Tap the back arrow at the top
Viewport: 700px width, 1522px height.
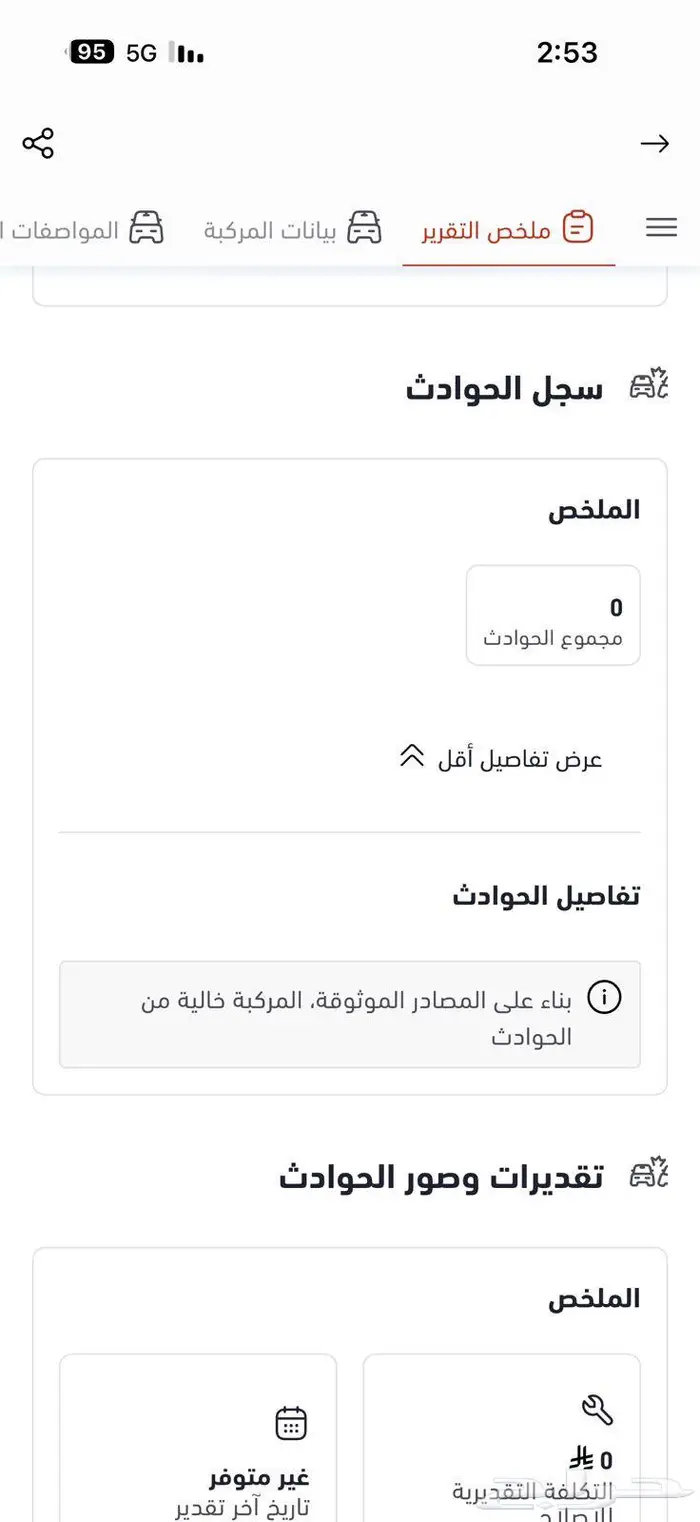(655, 144)
